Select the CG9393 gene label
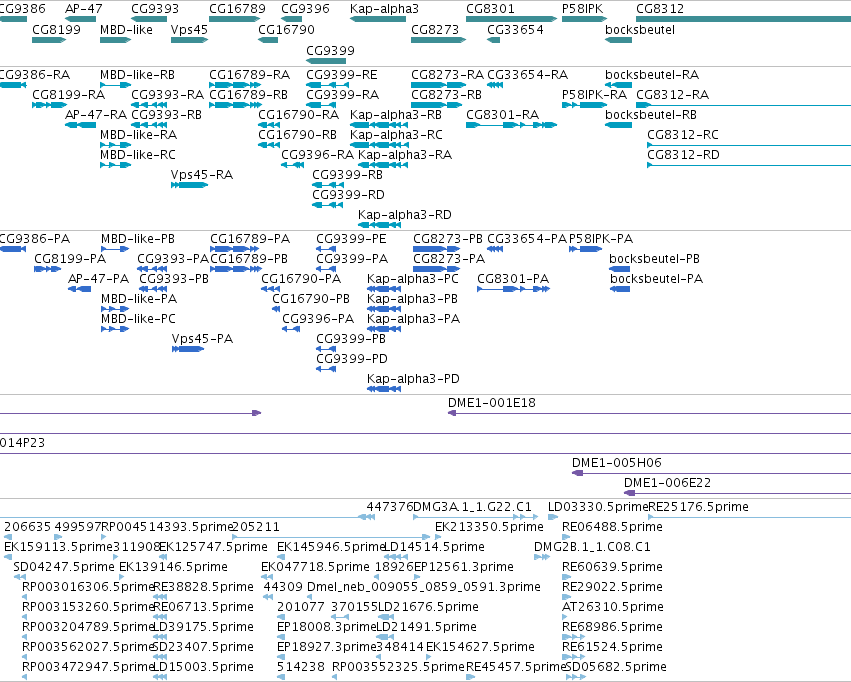 coord(155,9)
